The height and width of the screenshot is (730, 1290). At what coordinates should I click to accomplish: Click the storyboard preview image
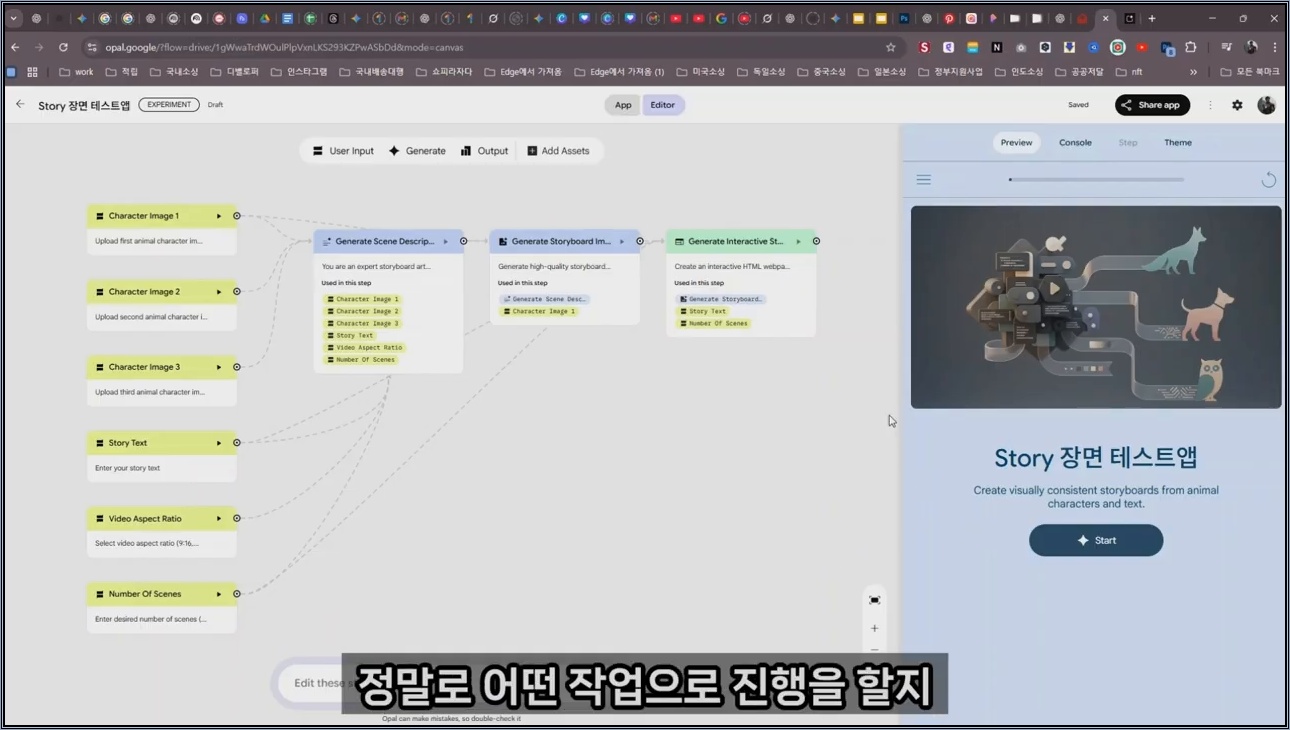point(1096,307)
